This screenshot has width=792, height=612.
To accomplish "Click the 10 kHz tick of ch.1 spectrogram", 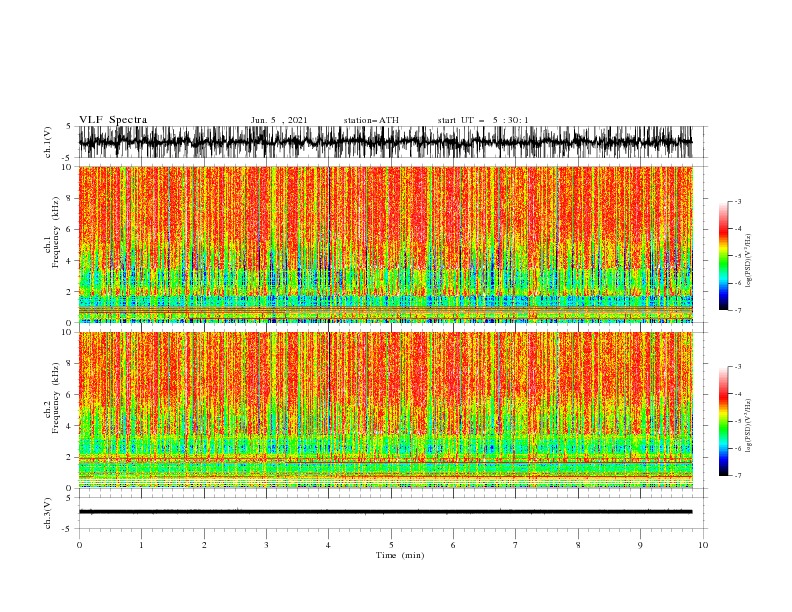I will click(67, 167).
